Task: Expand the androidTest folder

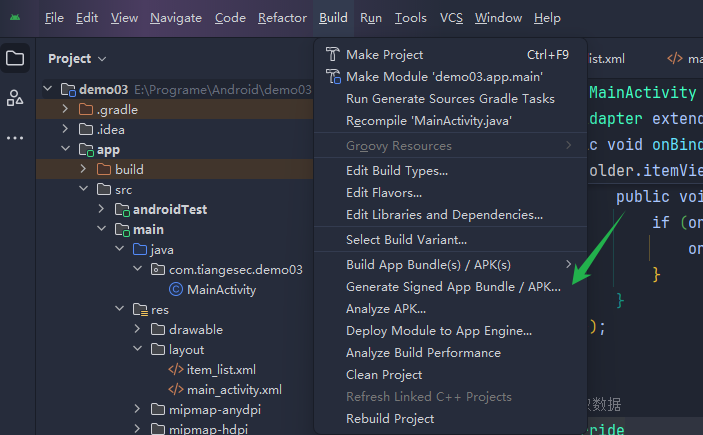Action: (x=101, y=209)
